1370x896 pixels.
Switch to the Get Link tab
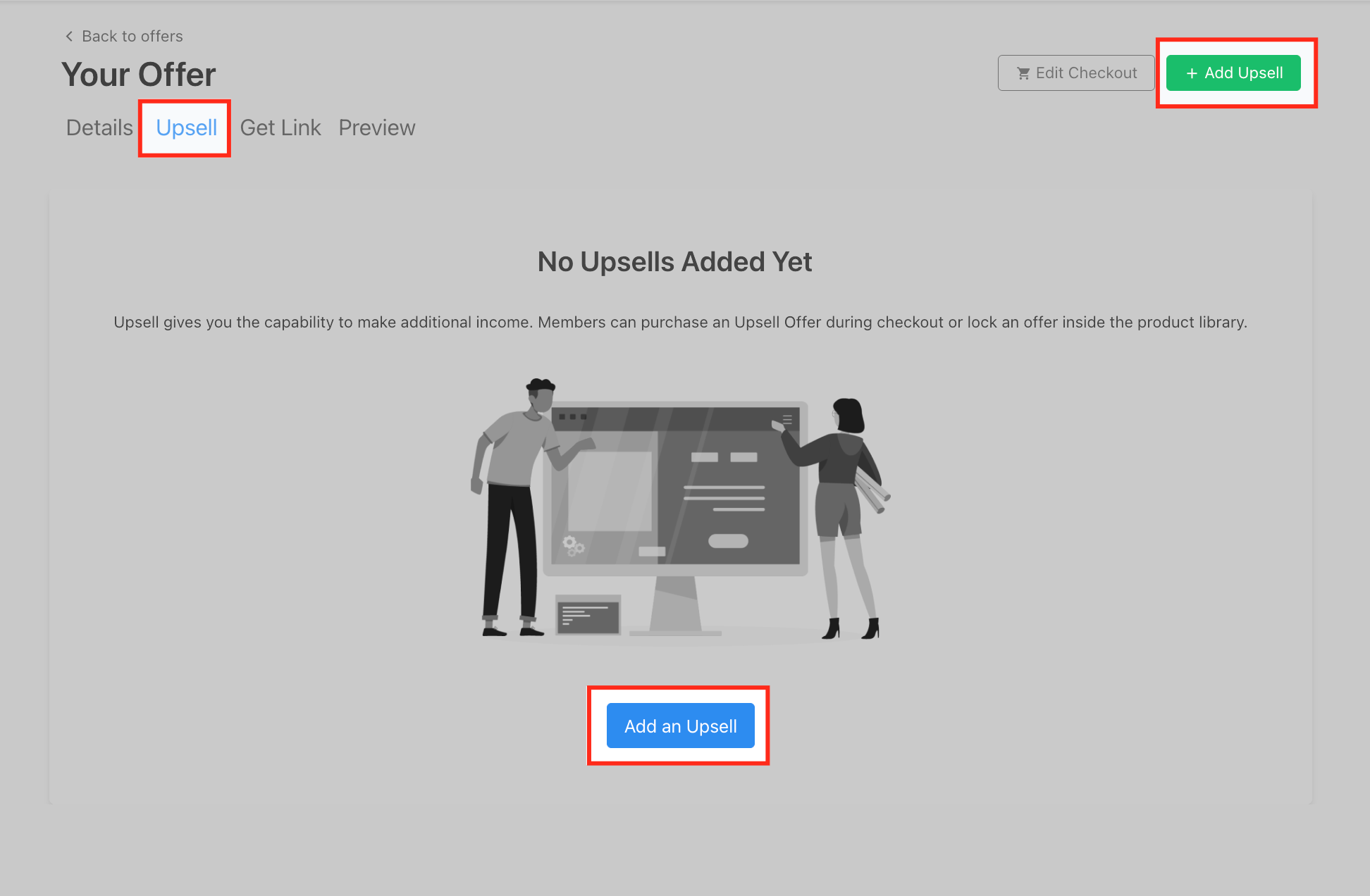280,127
